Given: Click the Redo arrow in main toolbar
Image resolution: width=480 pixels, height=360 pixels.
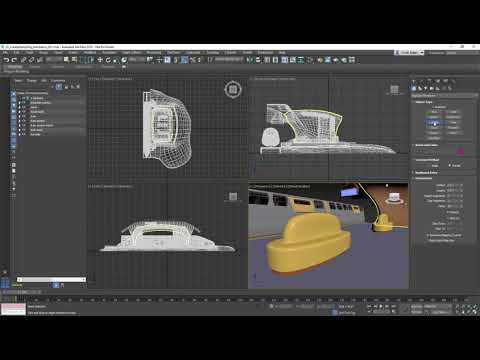Looking at the screenshot, I should [14, 60].
